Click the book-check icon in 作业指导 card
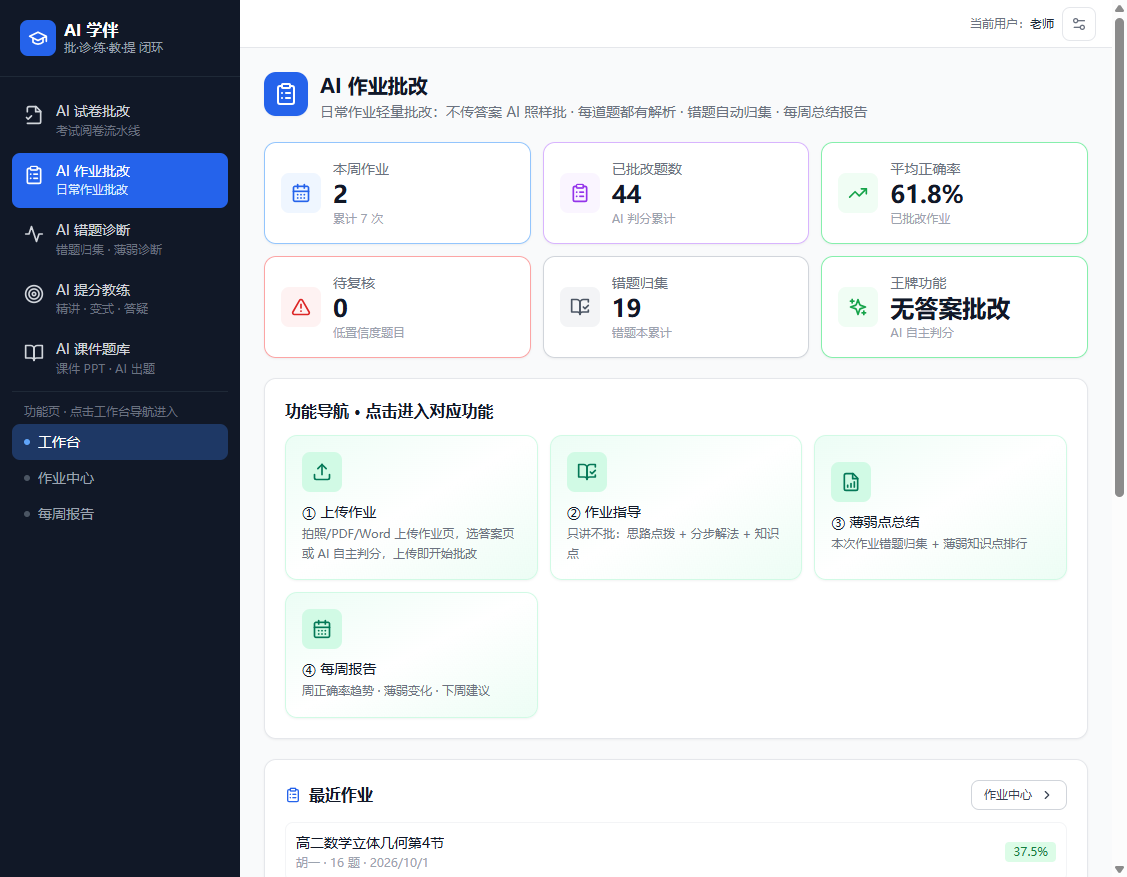The height and width of the screenshot is (877, 1127). (x=586, y=472)
